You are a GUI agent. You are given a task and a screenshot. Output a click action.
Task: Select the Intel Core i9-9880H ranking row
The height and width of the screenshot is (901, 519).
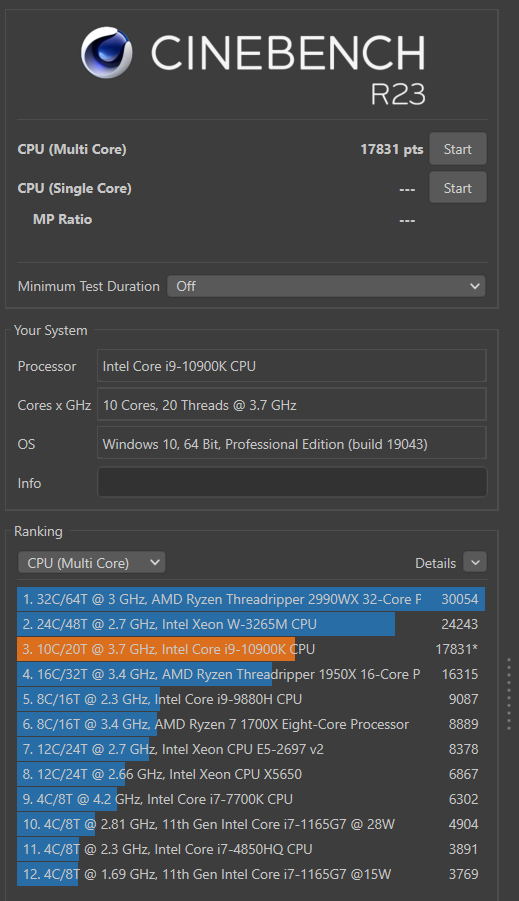[x=251, y=699]
